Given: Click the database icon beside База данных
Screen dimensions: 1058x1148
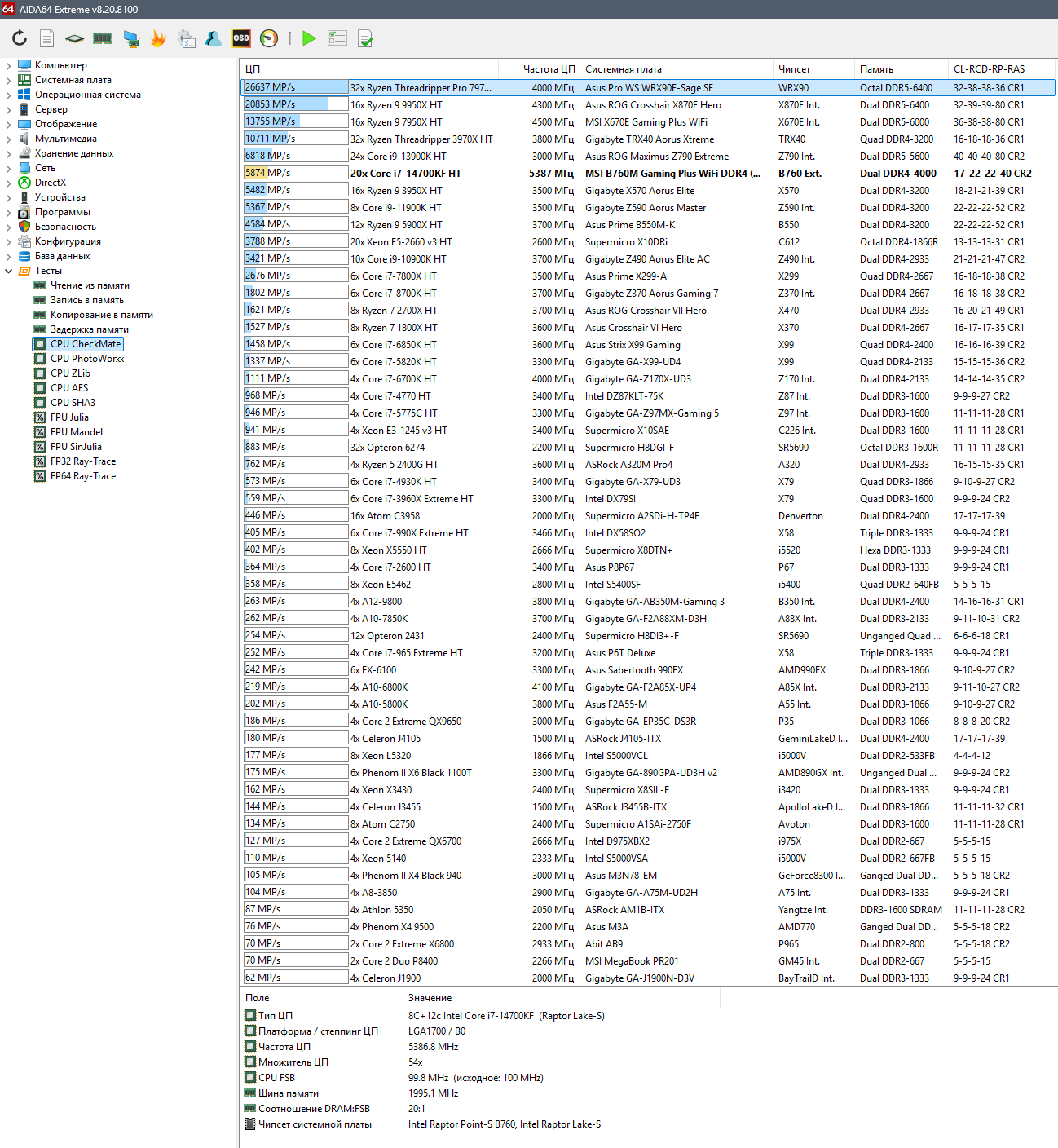Looking at the screenshot, I should 24,256.
